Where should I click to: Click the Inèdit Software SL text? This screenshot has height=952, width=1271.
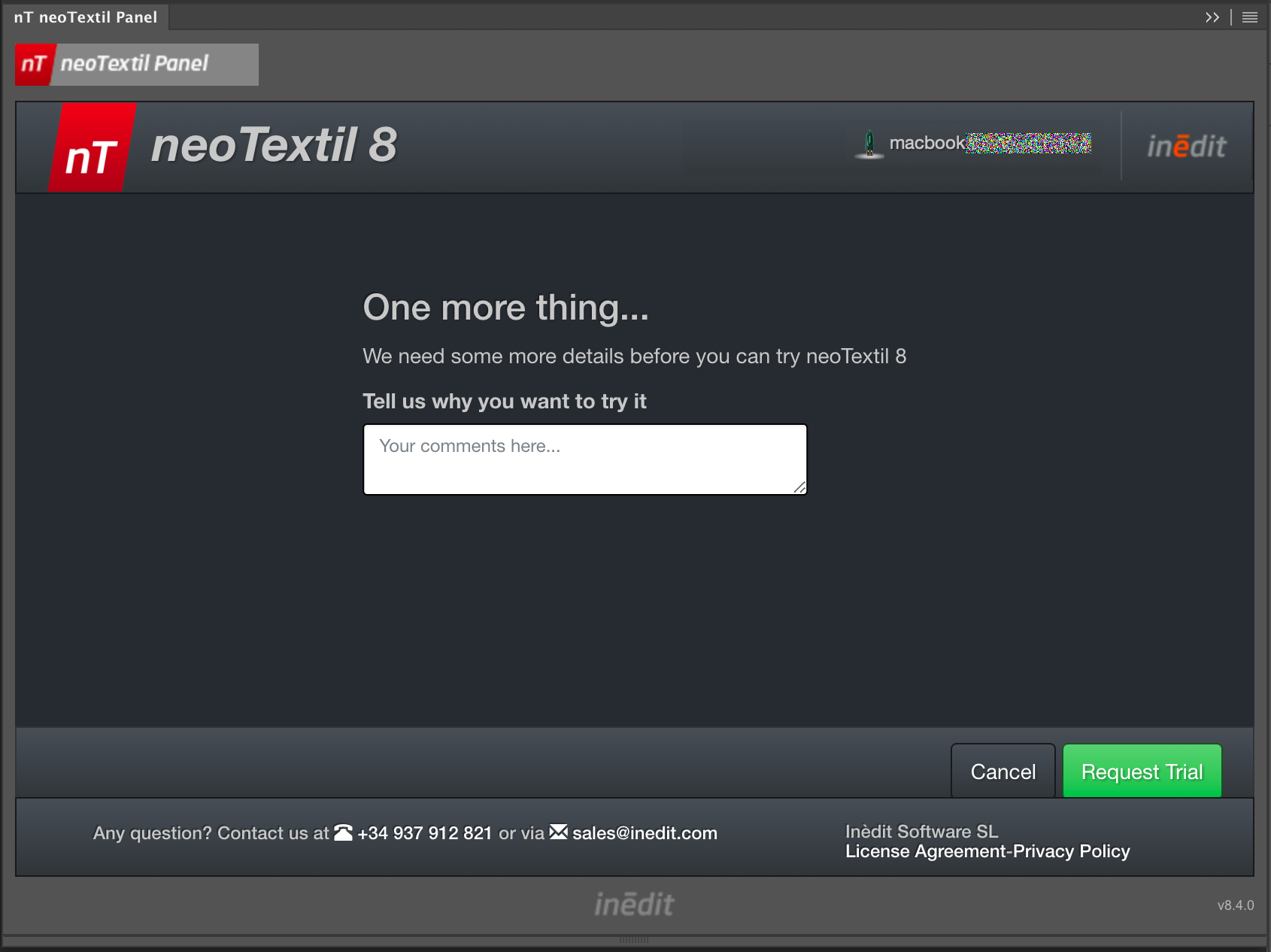click(921, 832)
